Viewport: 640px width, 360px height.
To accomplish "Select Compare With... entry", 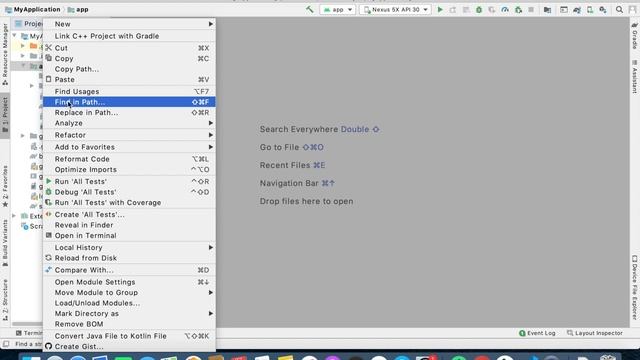I will pos(129,270).
